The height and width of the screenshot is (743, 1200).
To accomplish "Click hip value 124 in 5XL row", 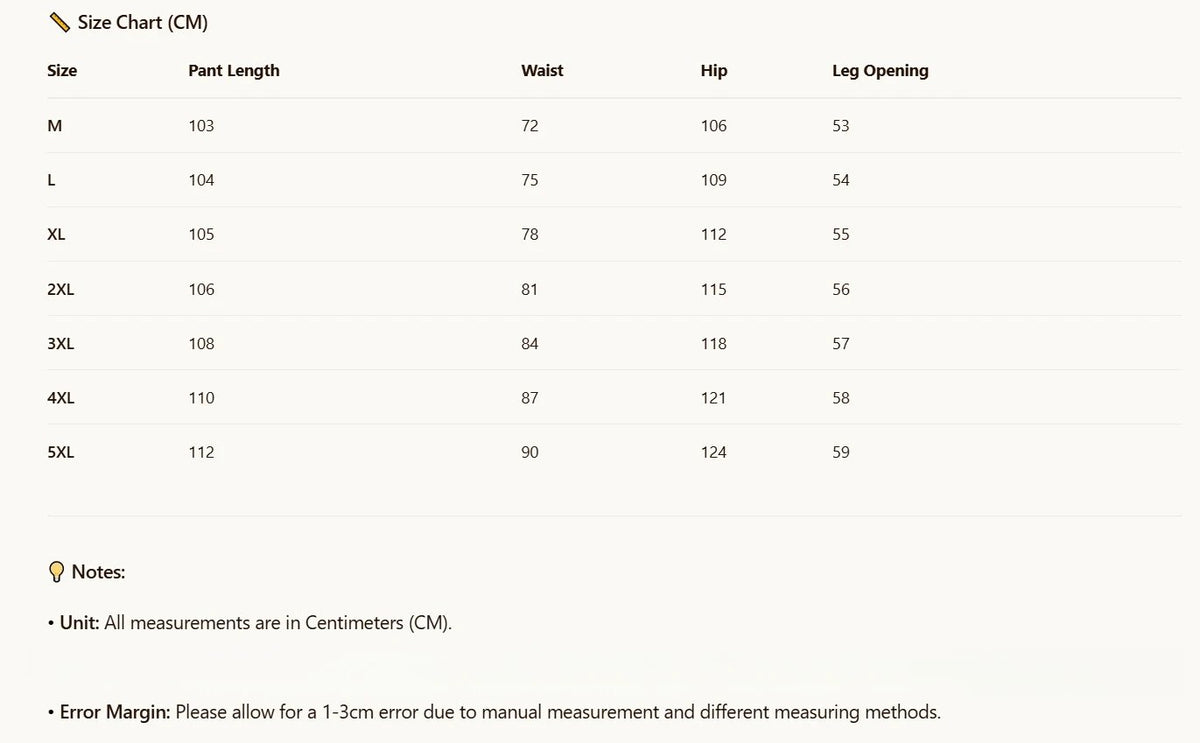I will [x=714, y=452].
